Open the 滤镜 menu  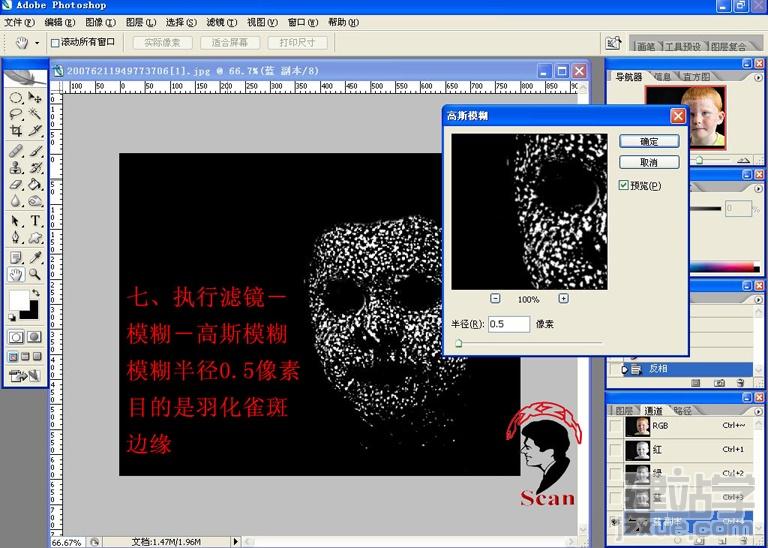pos(221,23)
